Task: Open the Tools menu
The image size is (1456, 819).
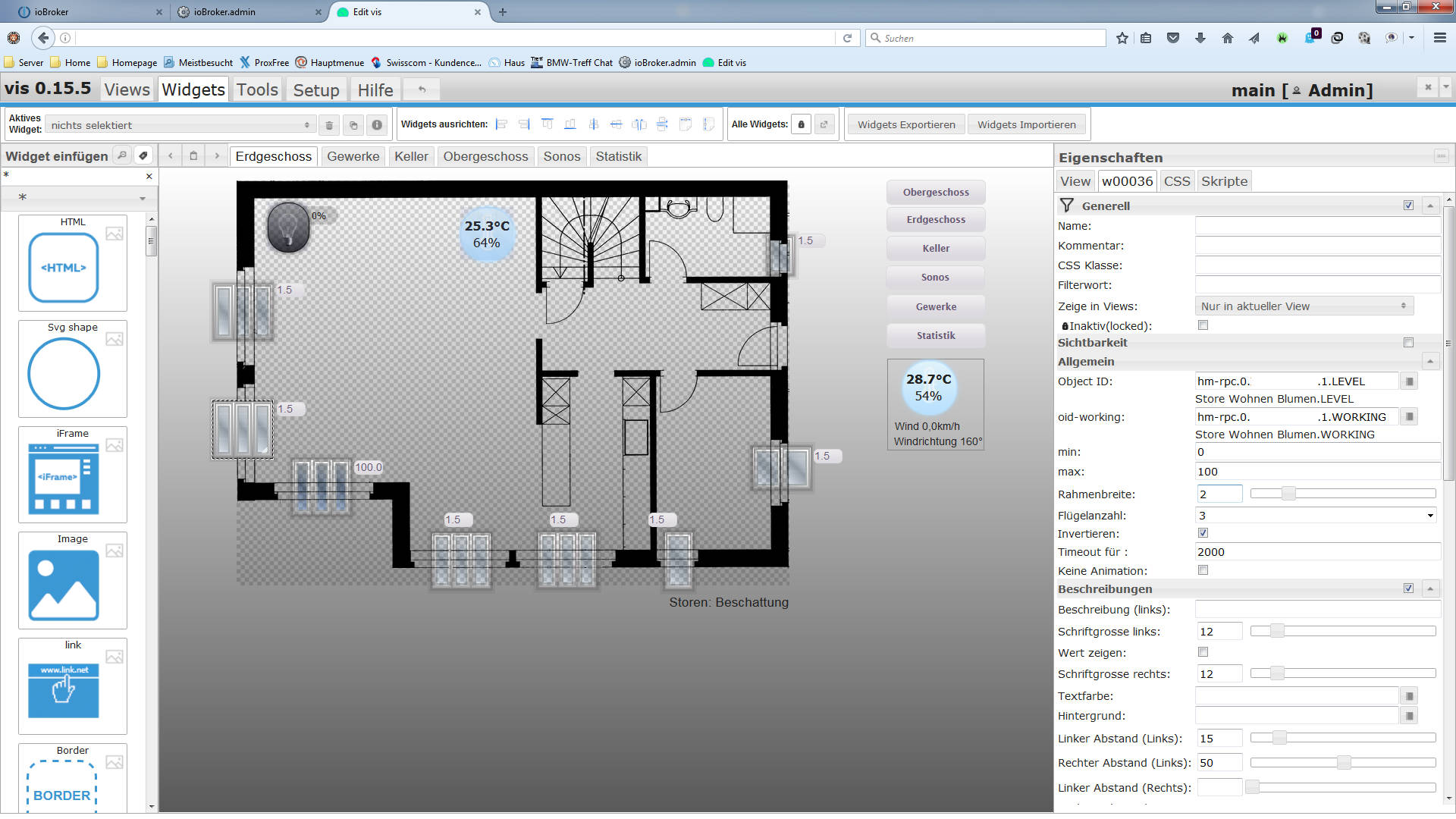Action: pyautogui.click(x=257, y=89)
